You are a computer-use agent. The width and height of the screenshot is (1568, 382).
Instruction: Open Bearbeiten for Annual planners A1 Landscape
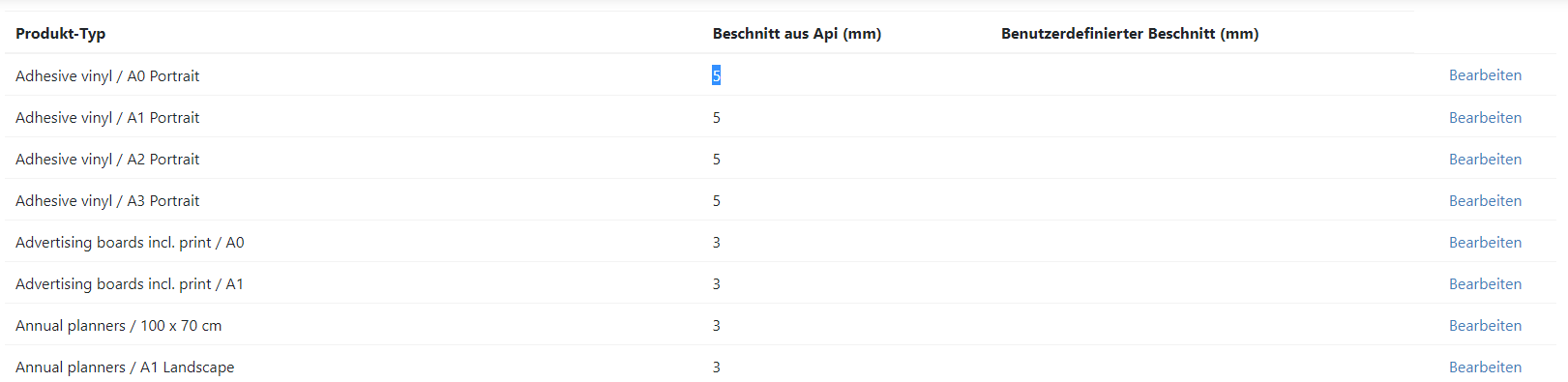[1485, 367]
